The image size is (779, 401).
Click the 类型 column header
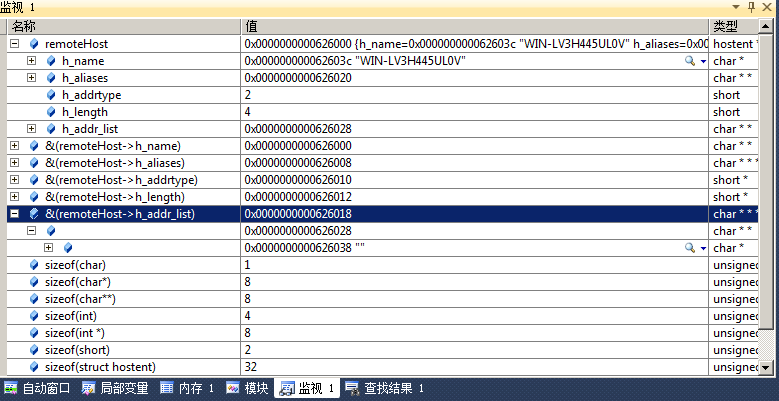733,26
